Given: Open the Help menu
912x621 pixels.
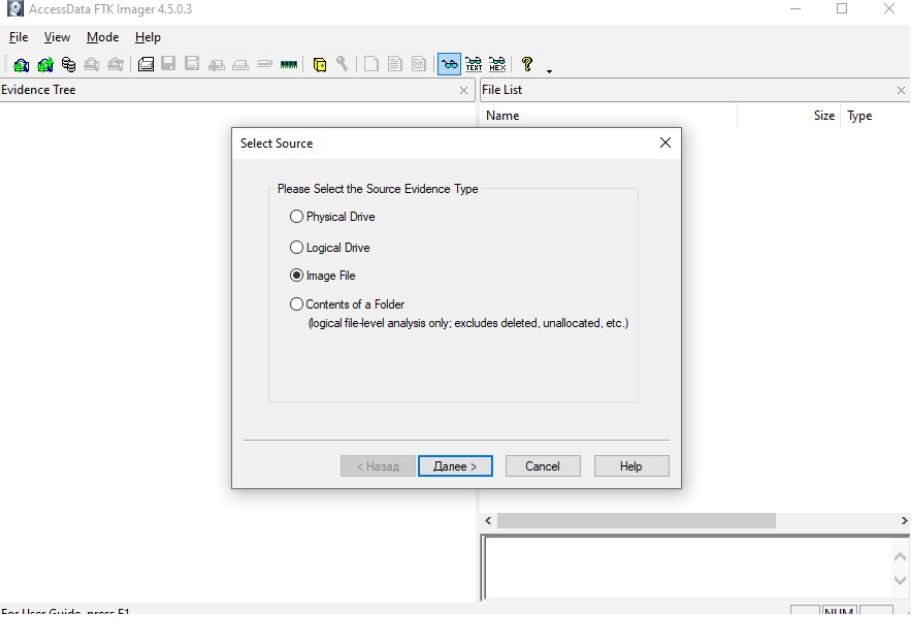Looking at the screenshot, I should point(148,37).
